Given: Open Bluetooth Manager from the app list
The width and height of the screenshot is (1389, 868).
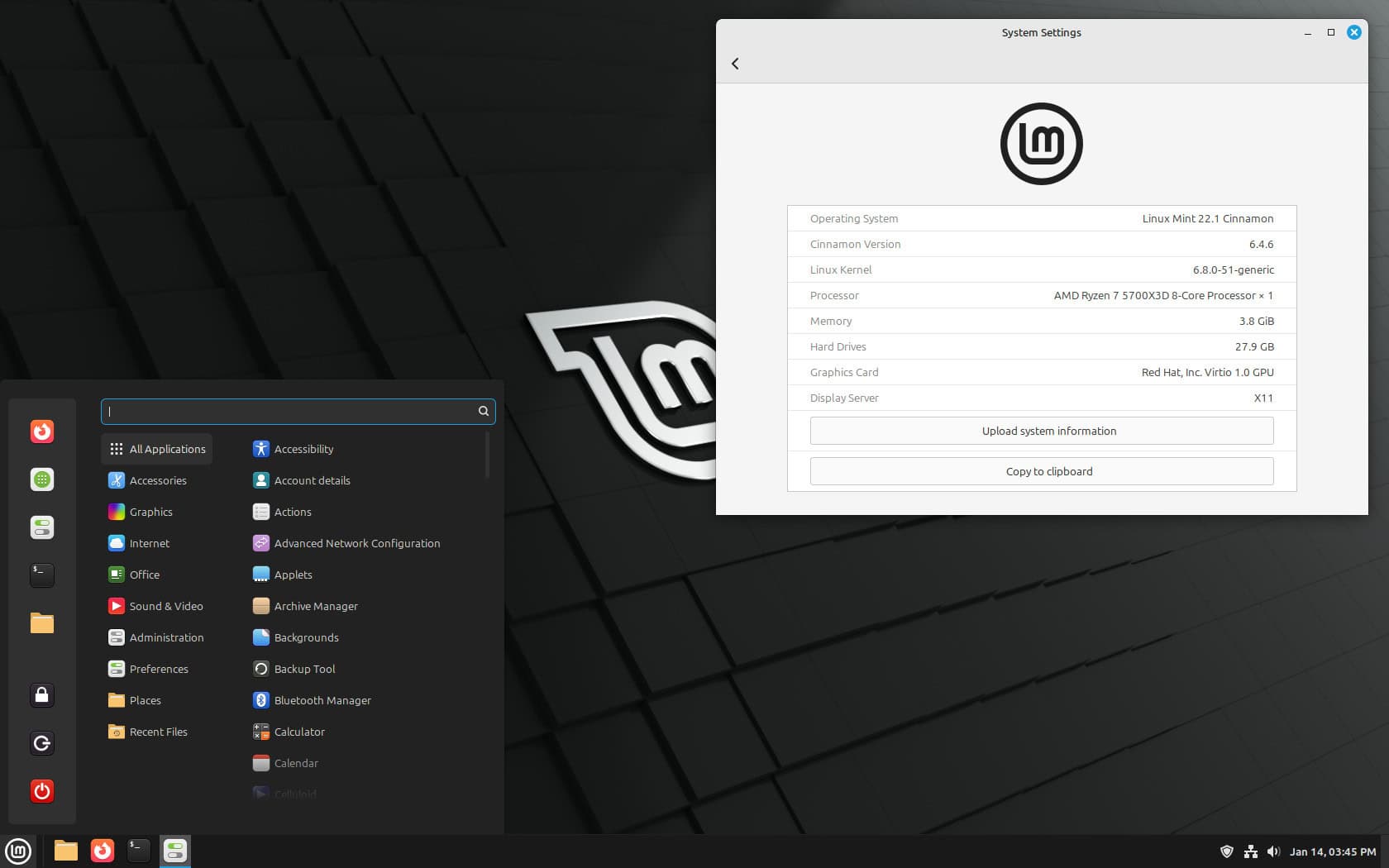Looking at the screenshot, I should pyautogui.click(x=322, y=700).
